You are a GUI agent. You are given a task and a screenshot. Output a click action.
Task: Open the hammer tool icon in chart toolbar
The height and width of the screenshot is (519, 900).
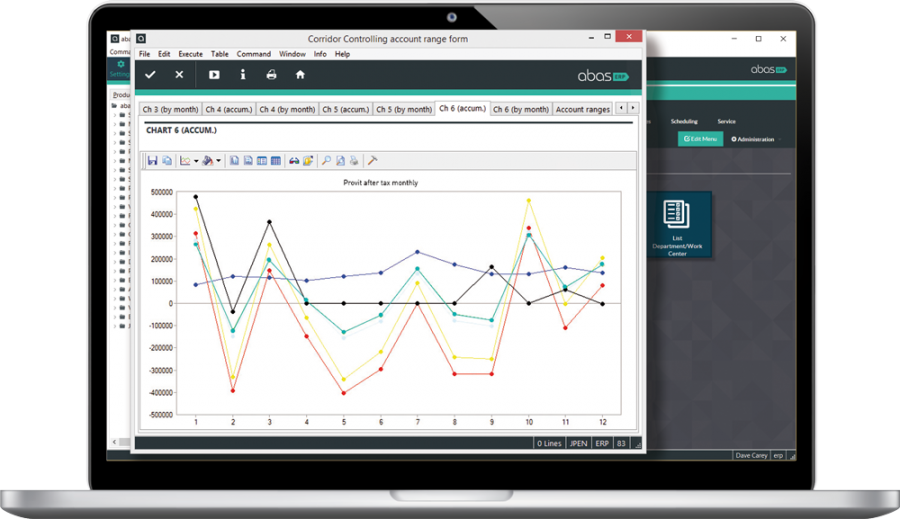coord(372,160)
